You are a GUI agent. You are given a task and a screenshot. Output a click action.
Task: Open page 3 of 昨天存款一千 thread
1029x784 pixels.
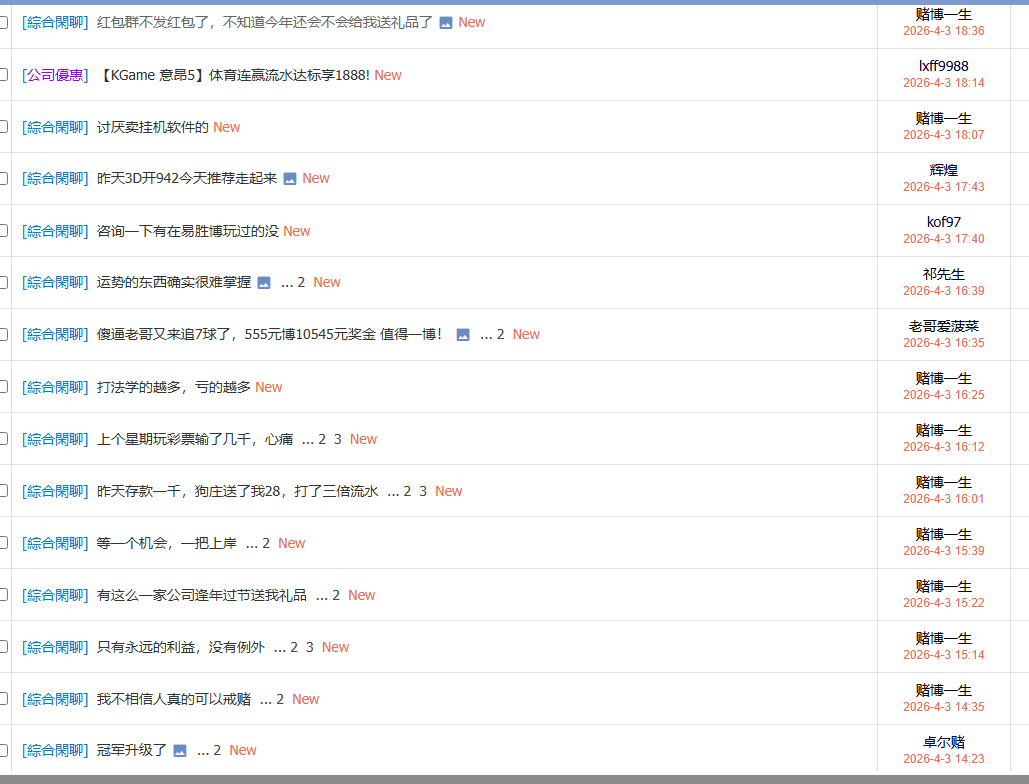(423, 491)
